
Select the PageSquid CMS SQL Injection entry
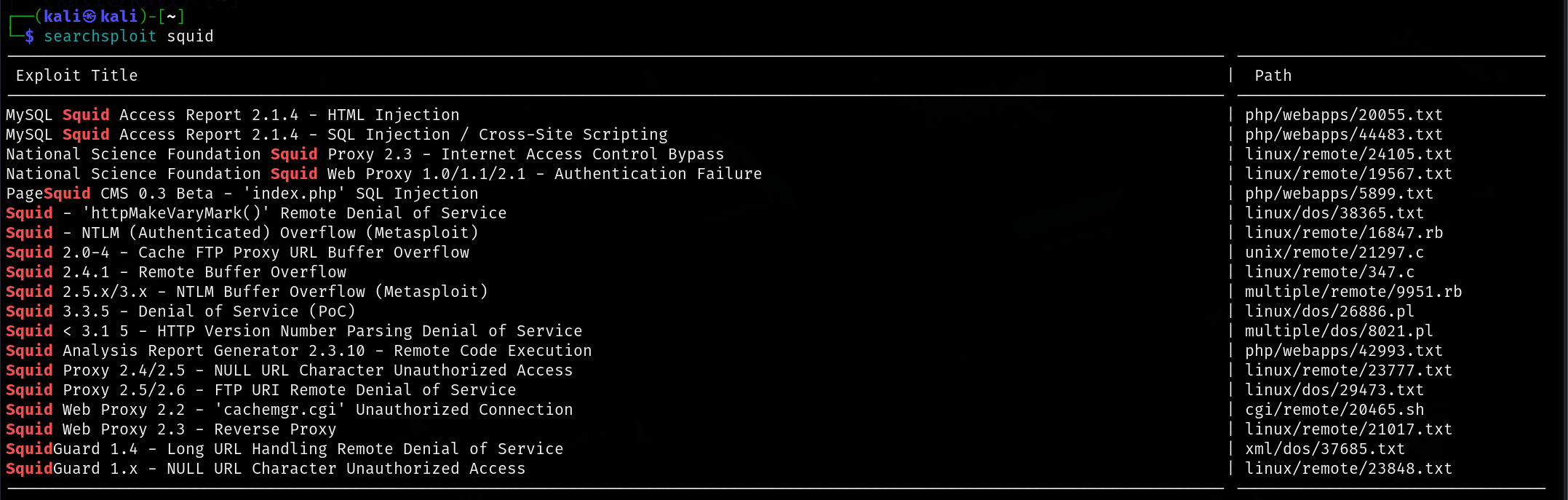(242, 194)
